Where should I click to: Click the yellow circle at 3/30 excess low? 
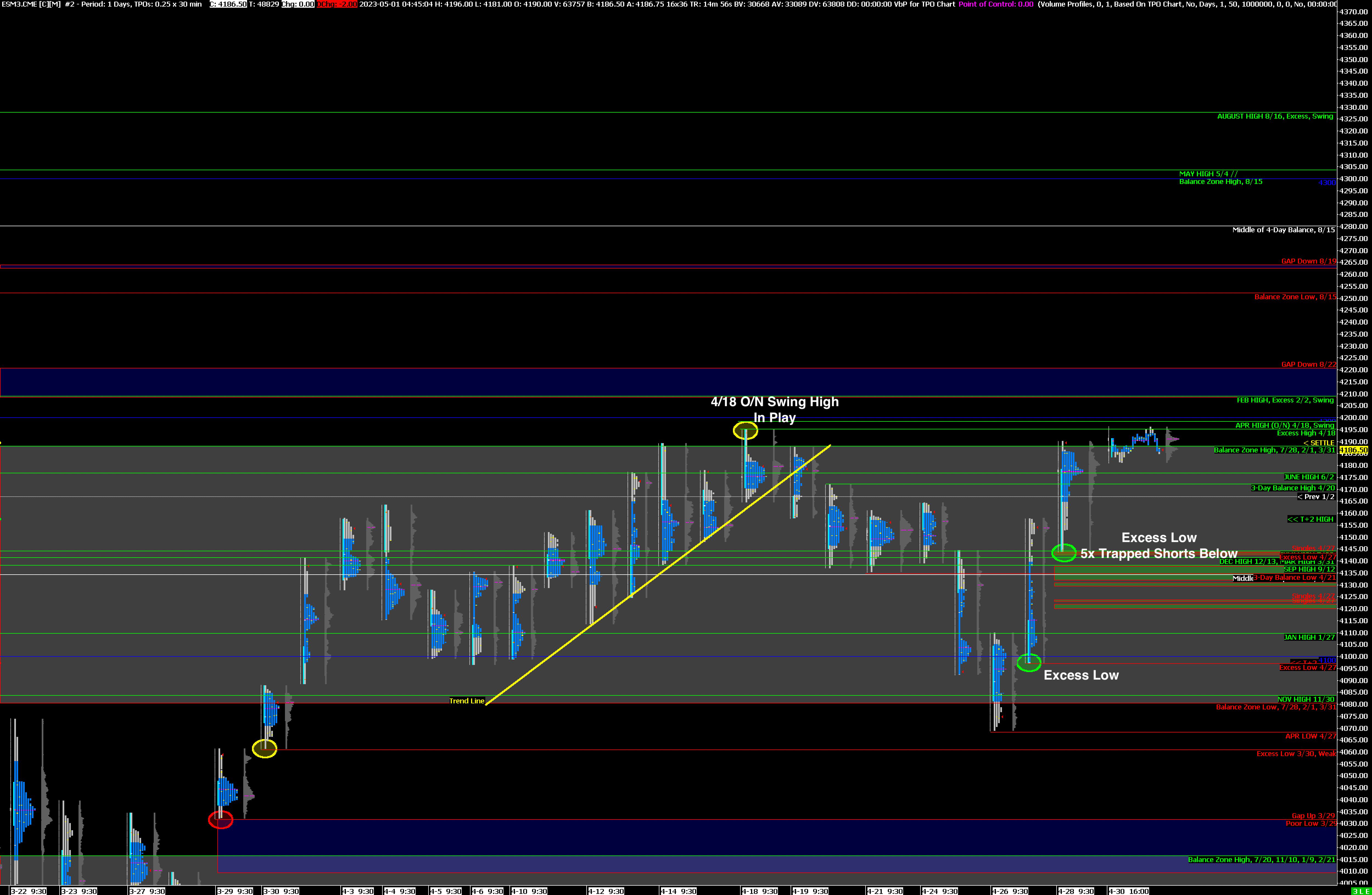[265, 748]
